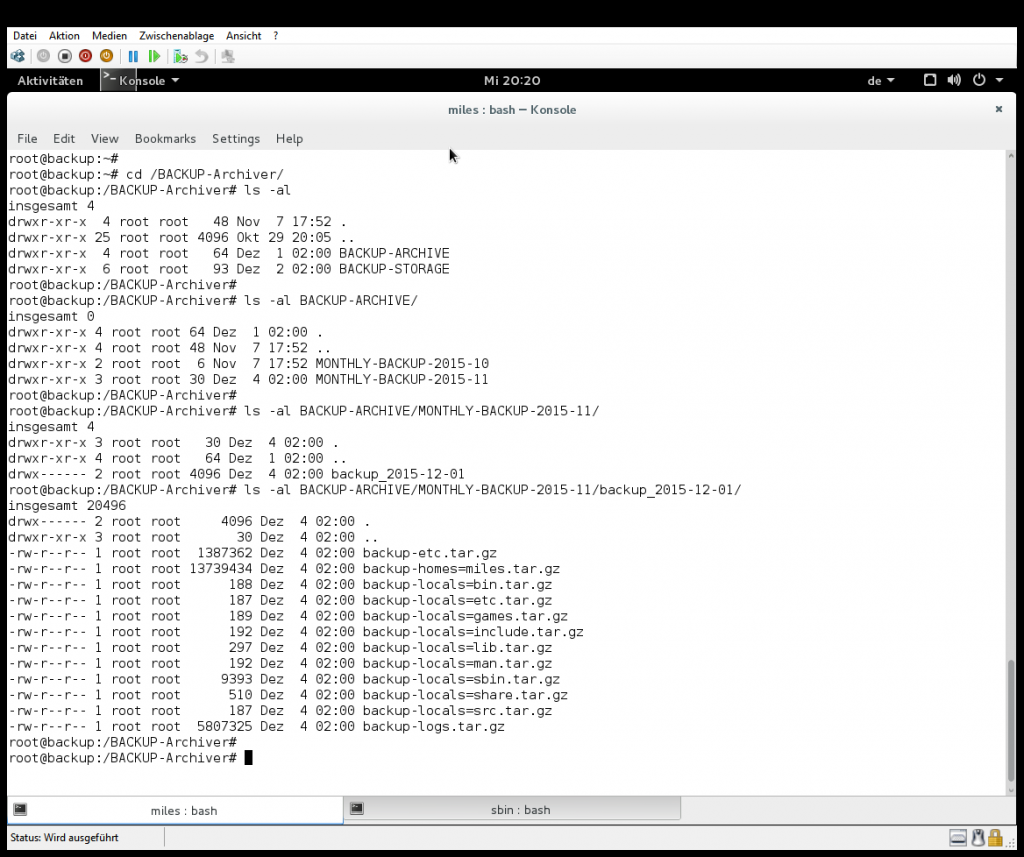1024x857 pixels.
Task: Click the Ctrl+Alt+Del toolbar icon
Action: pos(18,56)
